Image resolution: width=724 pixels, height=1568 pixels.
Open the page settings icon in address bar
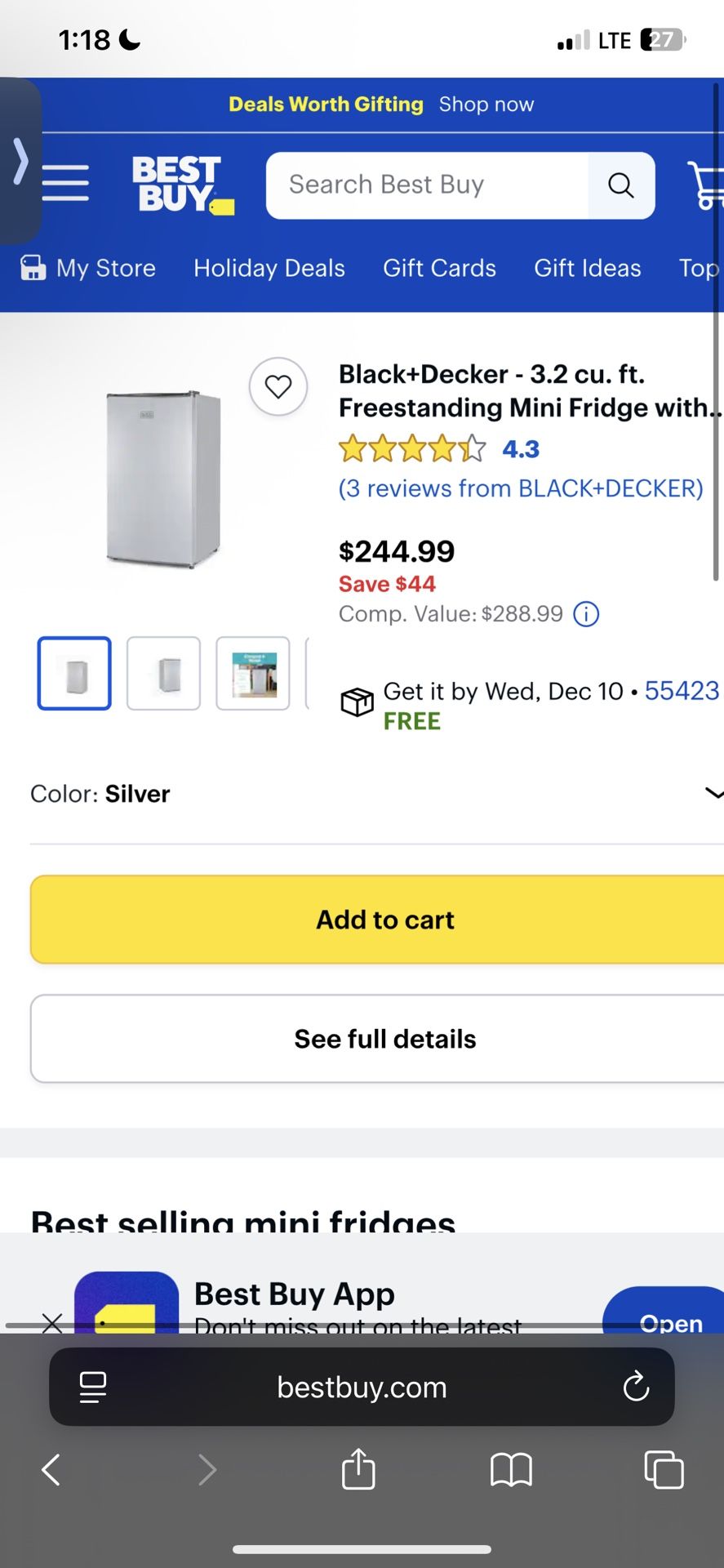tap(92, 1387)
